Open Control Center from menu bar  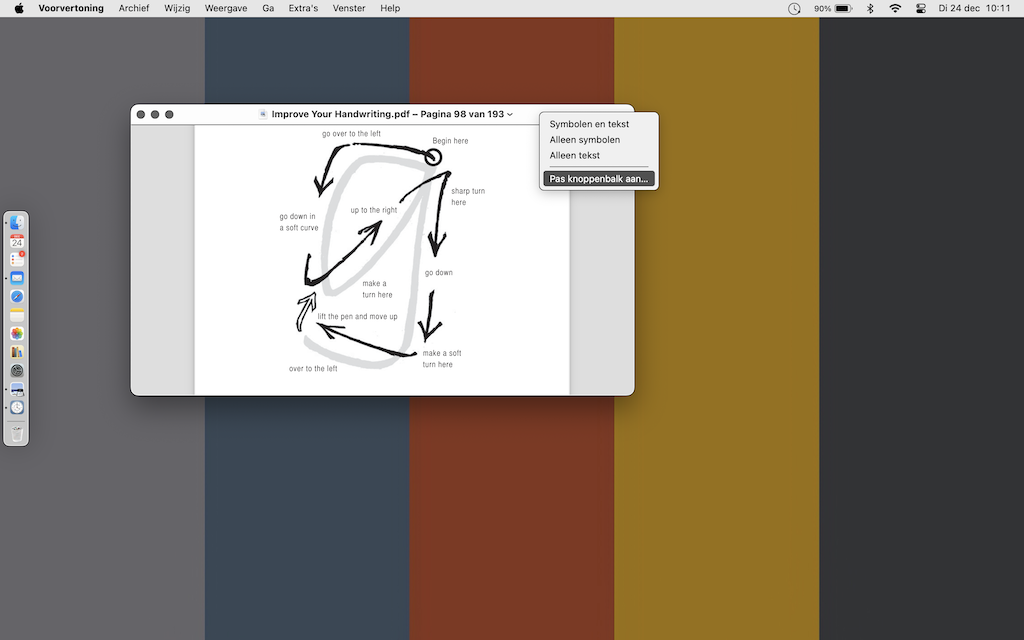921,8
